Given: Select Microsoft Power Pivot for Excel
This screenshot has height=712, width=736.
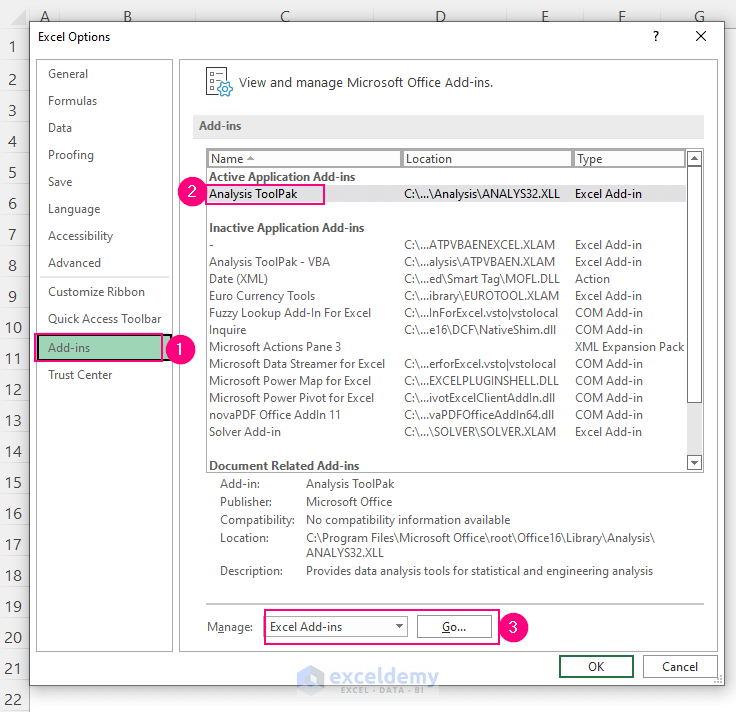Looking at the screenshot, I should [x=291, y=398].
